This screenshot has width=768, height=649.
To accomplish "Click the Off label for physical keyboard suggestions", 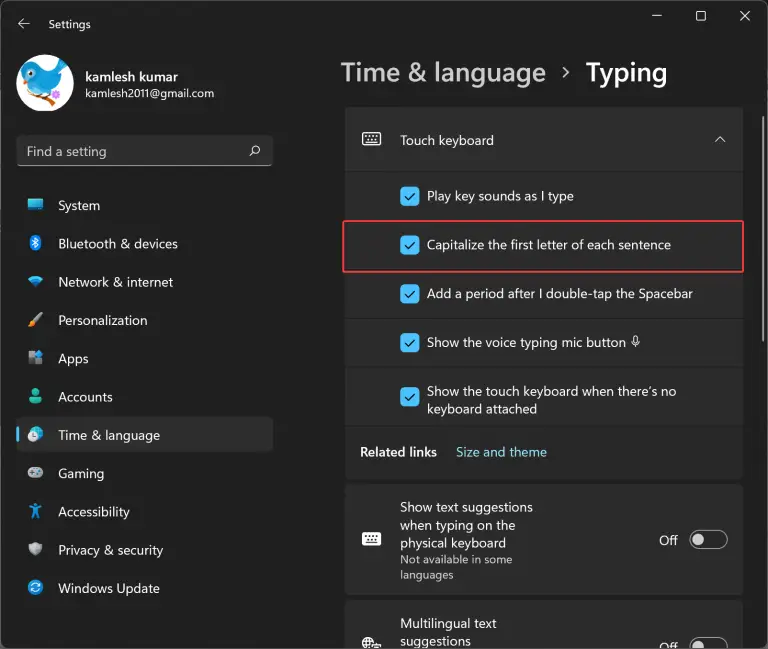I will point(668,540).
